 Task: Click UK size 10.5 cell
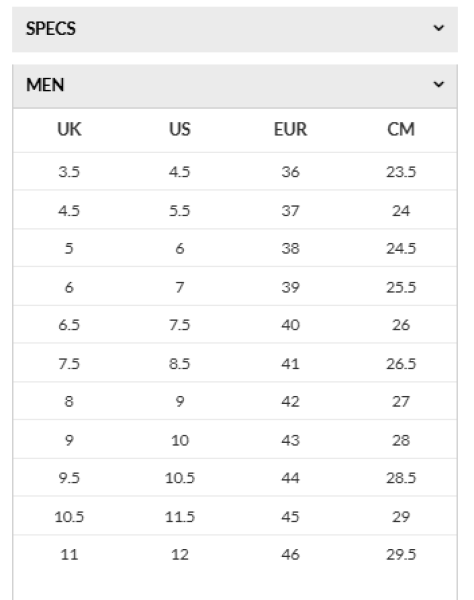click(69, 517)
